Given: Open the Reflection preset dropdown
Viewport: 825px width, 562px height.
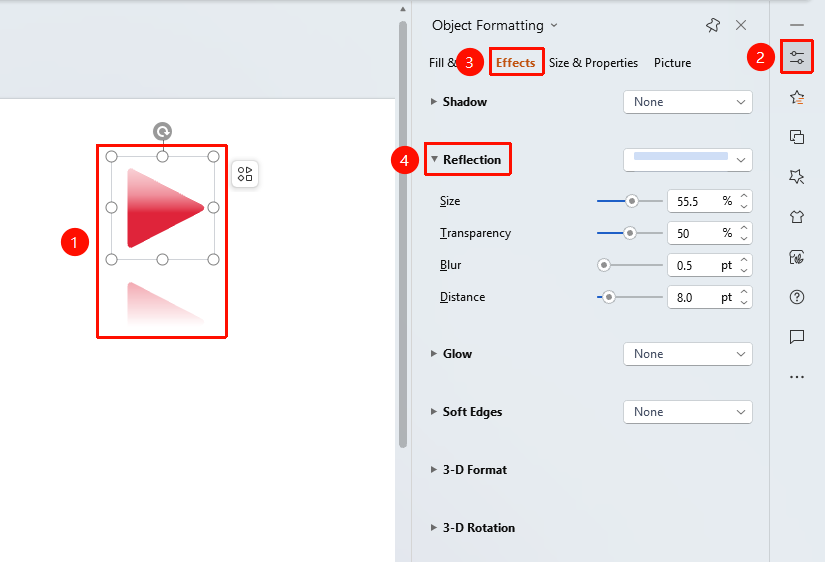Looking at the screenshot, I should click(x=688, y=160).
